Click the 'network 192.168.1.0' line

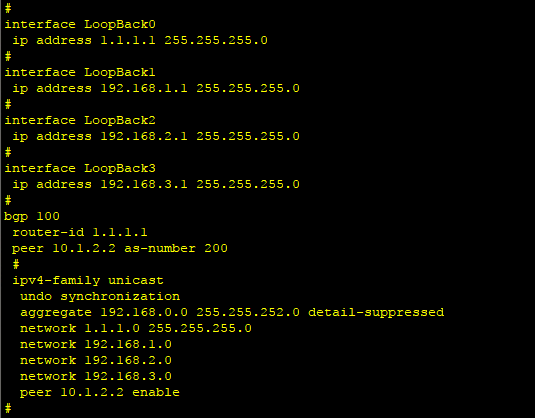click(x=96, y=344)
